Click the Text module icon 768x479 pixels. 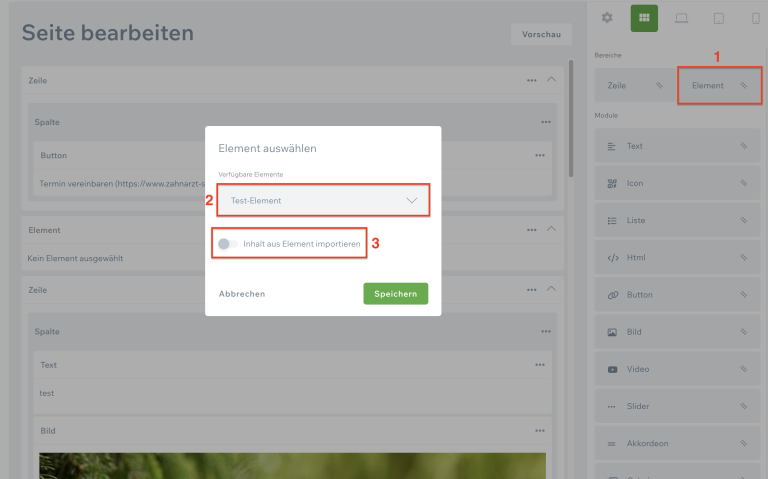pyautogui.click(x=611, y=146)
